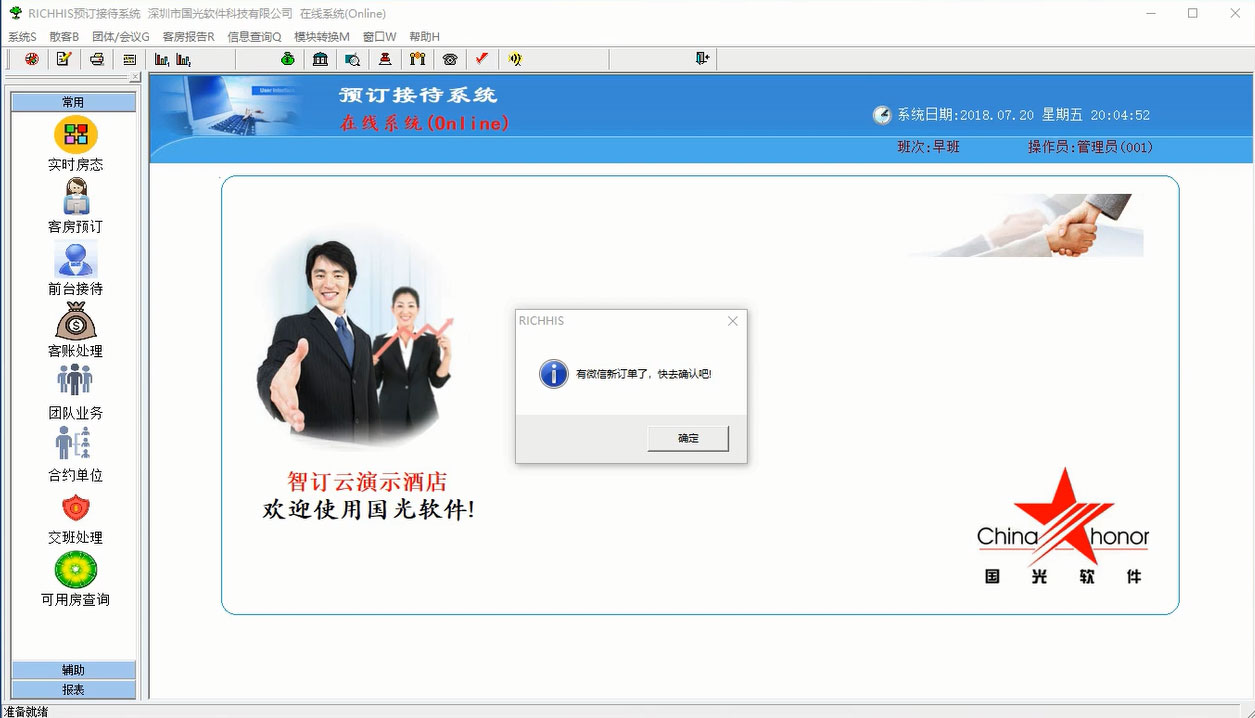Click the red checkmark toolbar icon
This screenshot has height=718, width=1255.
point(482,59)
